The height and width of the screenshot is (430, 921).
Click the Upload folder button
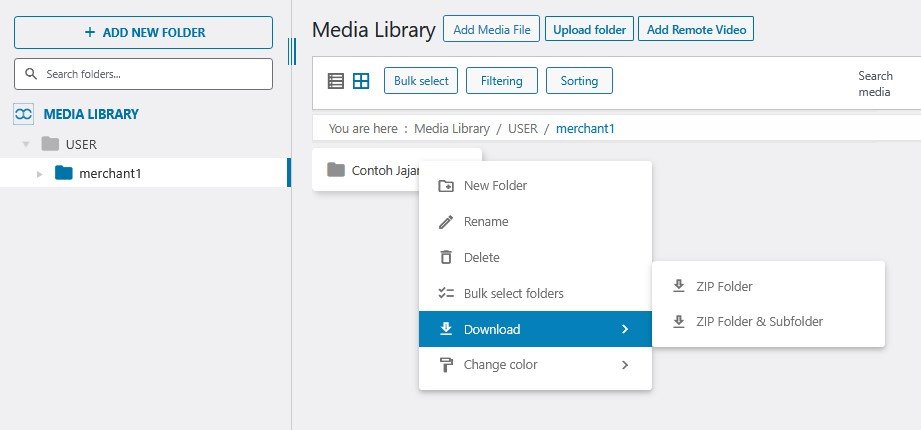coord(590,30)
